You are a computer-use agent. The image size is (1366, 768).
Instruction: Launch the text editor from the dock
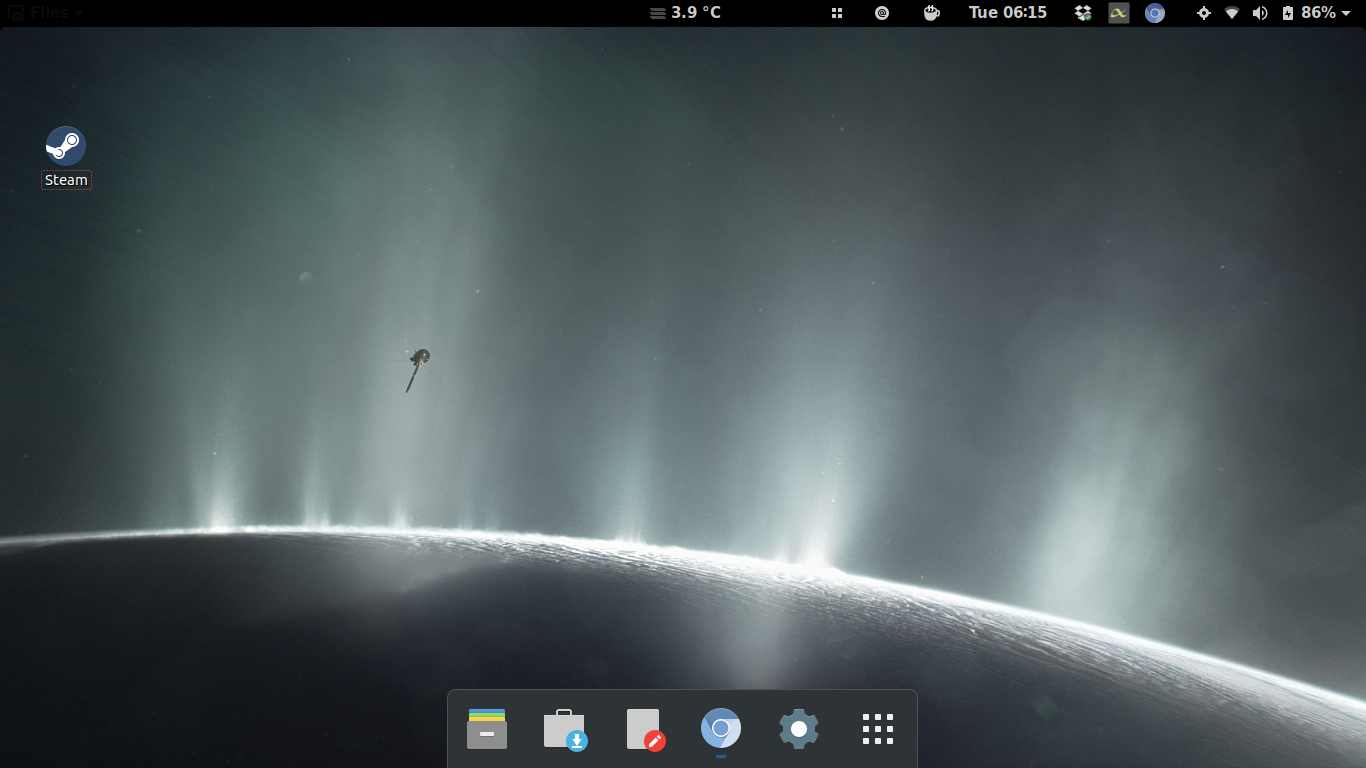click(x=644, y=729)
